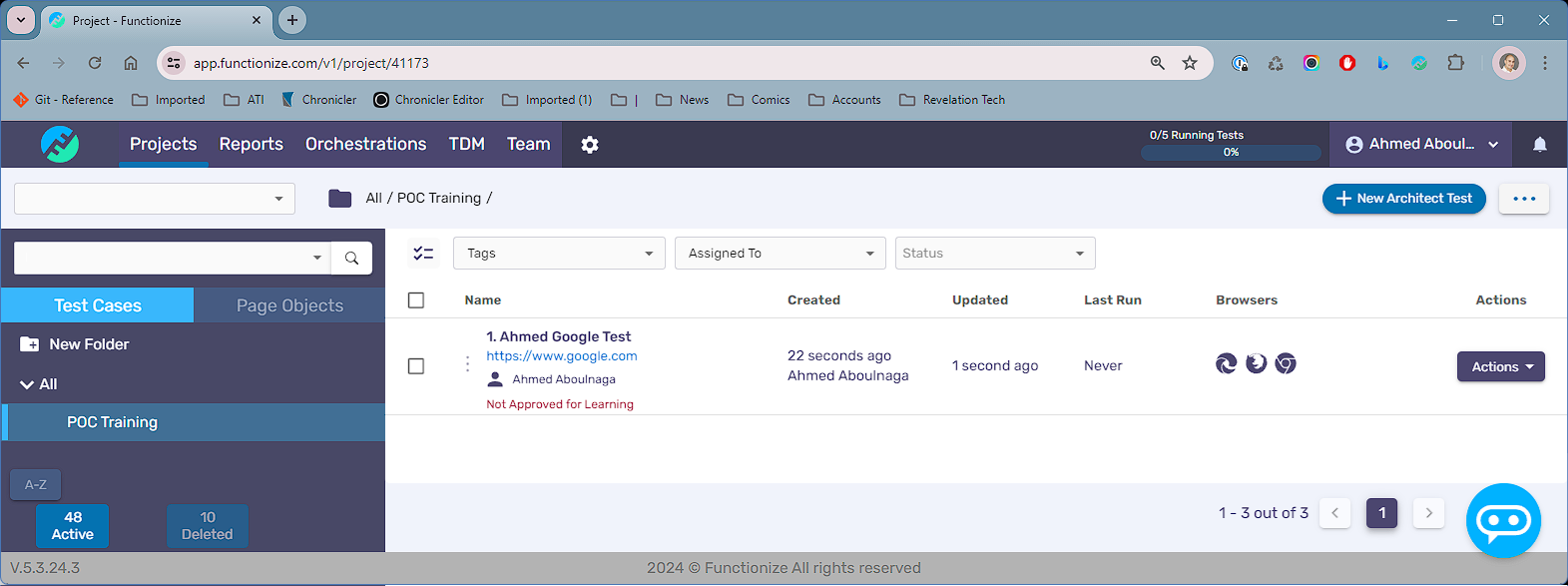Click the search magnifier button
The width and height of the screenshot is (1568, 586).
(351, 259)
